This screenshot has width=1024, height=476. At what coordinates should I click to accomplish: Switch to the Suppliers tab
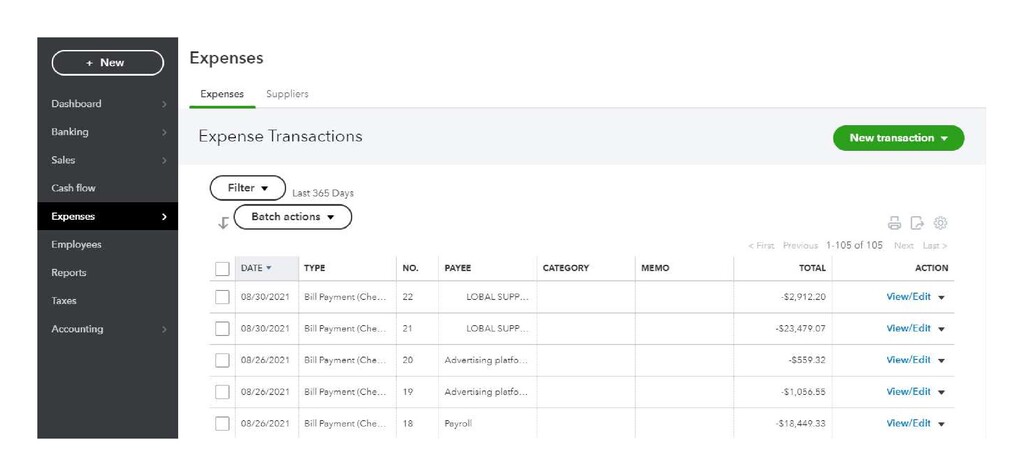pyautogui.click(x=287, y=94)
